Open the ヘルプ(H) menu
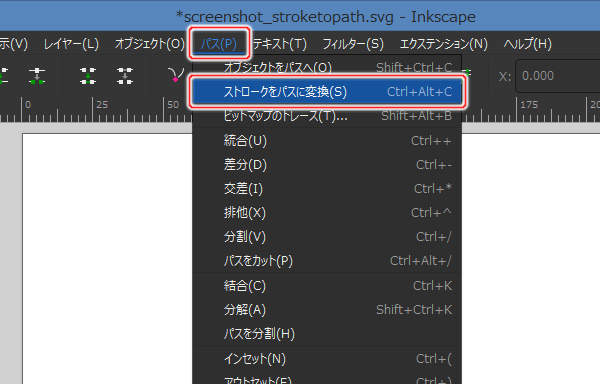This screenshot has width=600, height=384. coord(527,44)
